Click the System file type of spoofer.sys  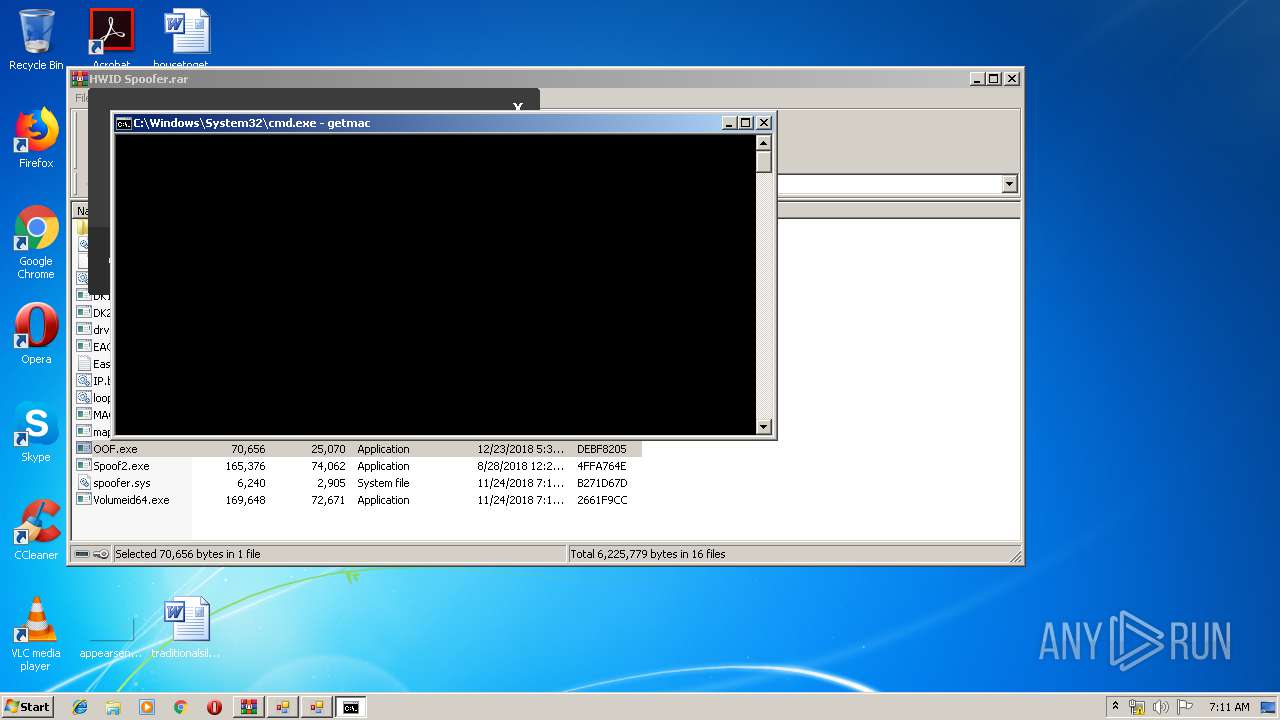383,483
